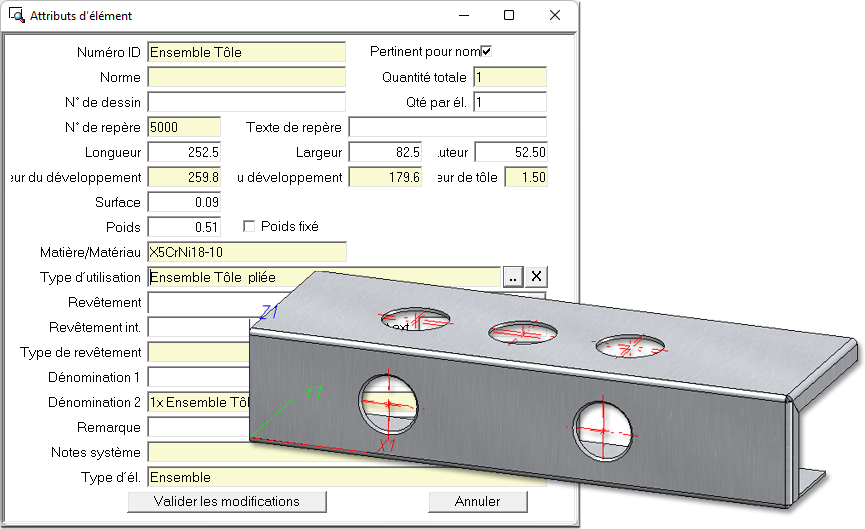Close the Attributs d'élément dialog
Viewport: 865px width, 529px height.
tap(555, 16)
